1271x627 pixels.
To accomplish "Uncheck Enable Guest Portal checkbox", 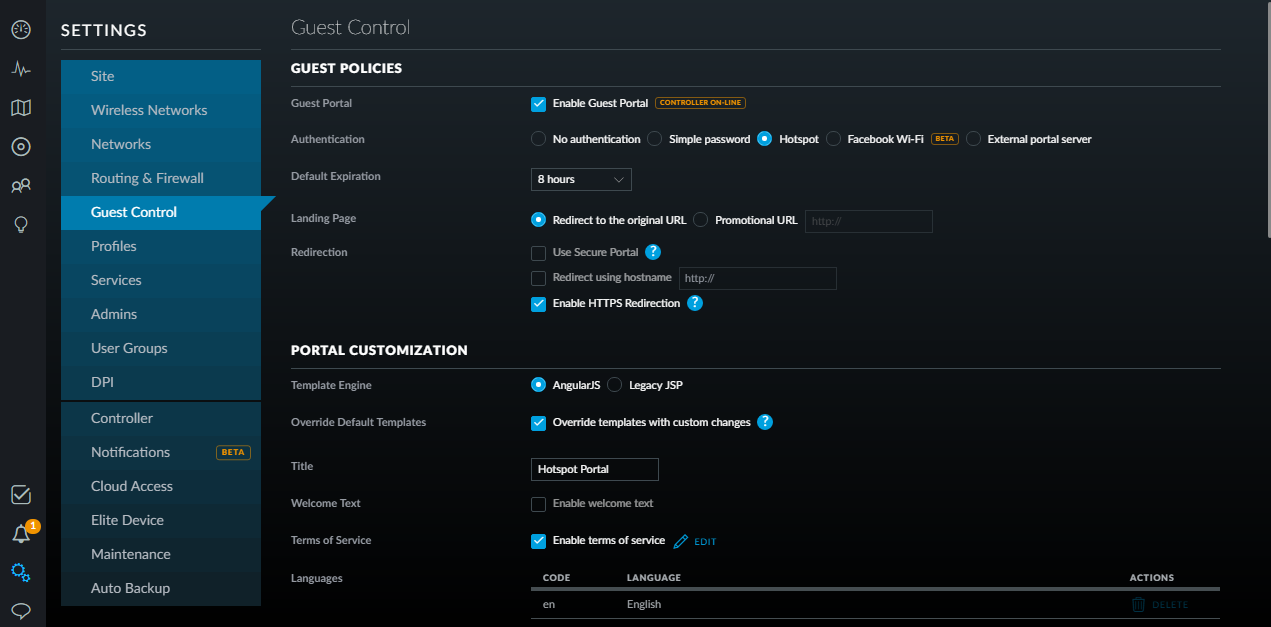I will (538, 103).
